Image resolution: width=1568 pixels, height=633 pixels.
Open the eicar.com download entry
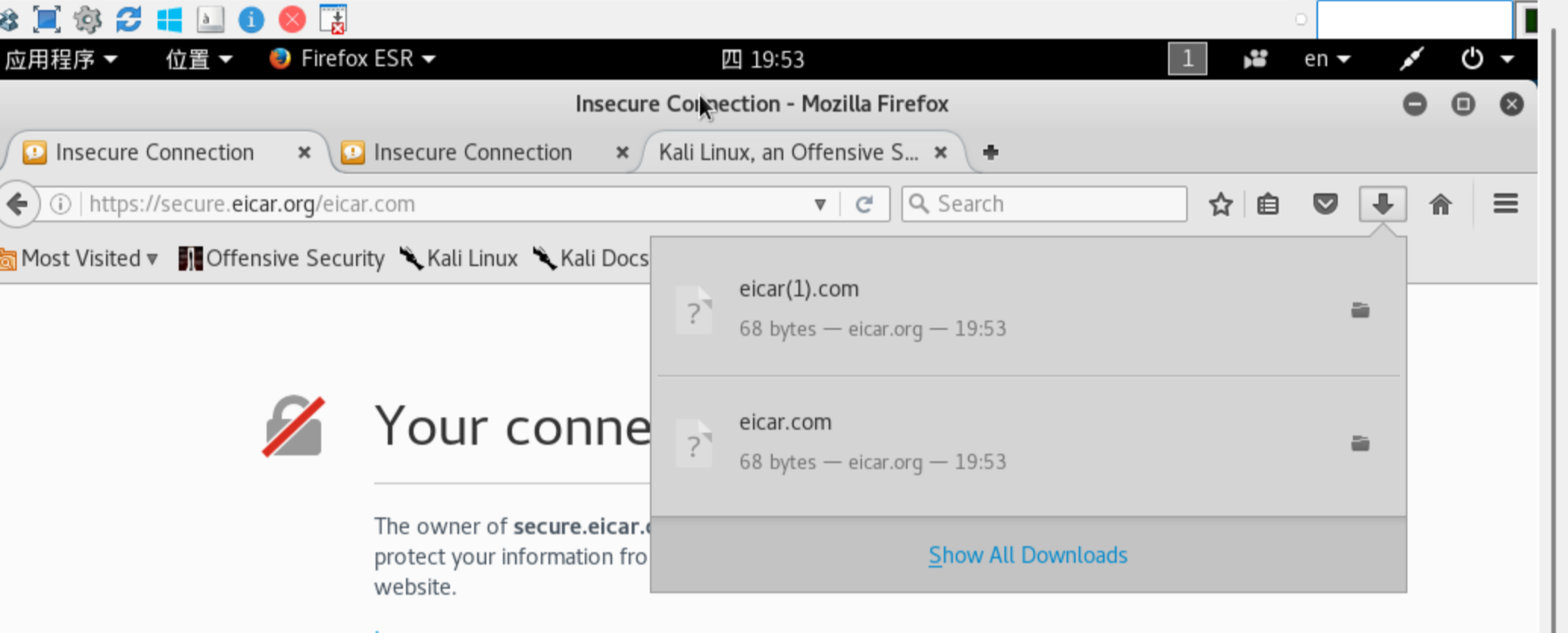pos(1029,442)
